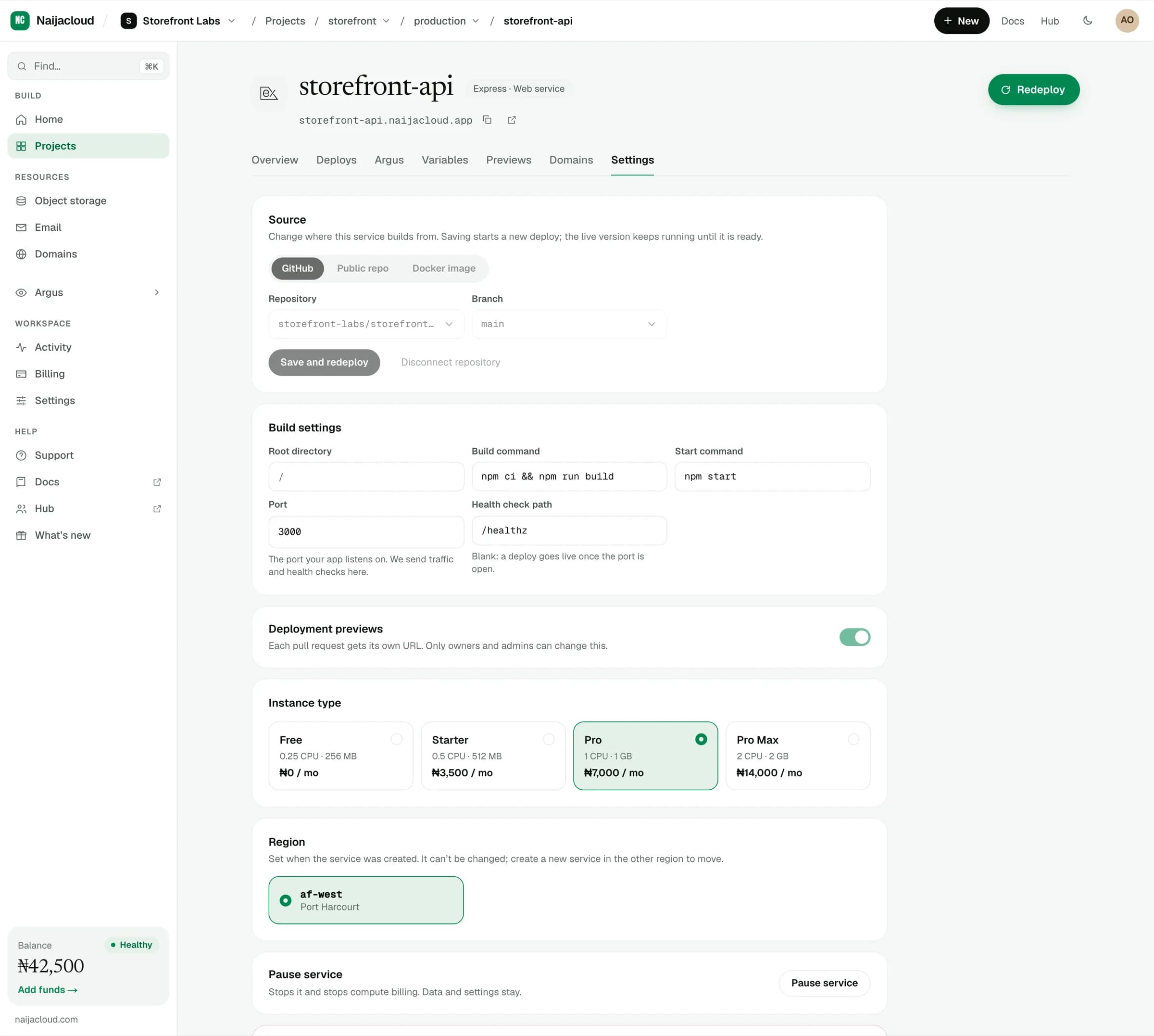Click the Naijacloud NC logo icon
This screenshot has height=1036, width=1154.
point(20,21)
